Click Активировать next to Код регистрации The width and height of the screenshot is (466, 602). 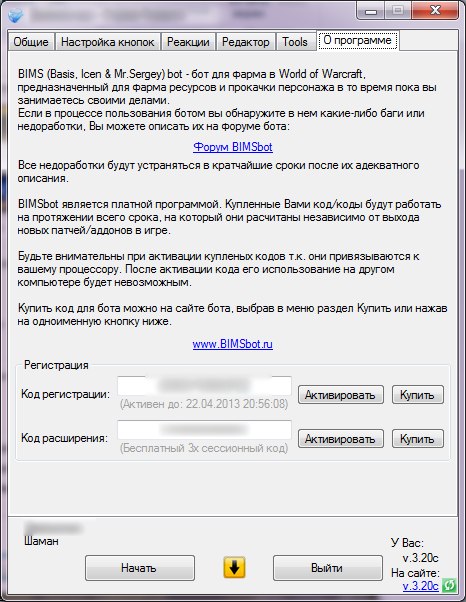click(x=340, y=395)
